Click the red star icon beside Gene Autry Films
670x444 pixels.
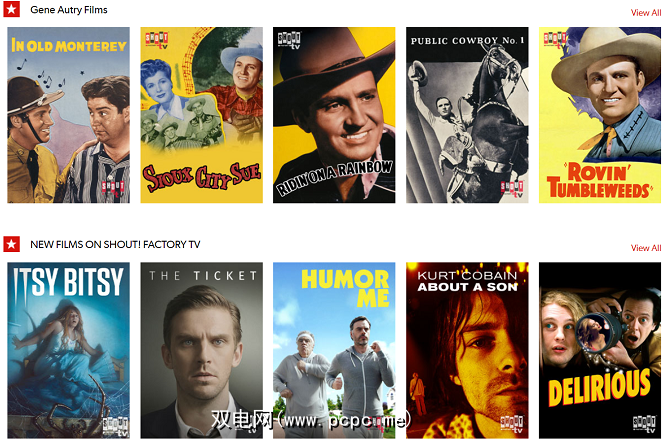(12, 9)
